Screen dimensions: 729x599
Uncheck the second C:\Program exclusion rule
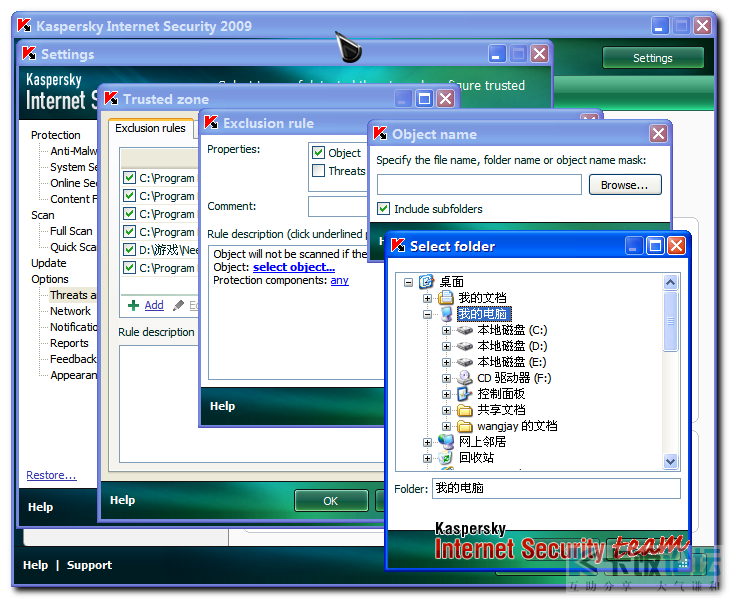pyautogui.click(x=129, y=196)
